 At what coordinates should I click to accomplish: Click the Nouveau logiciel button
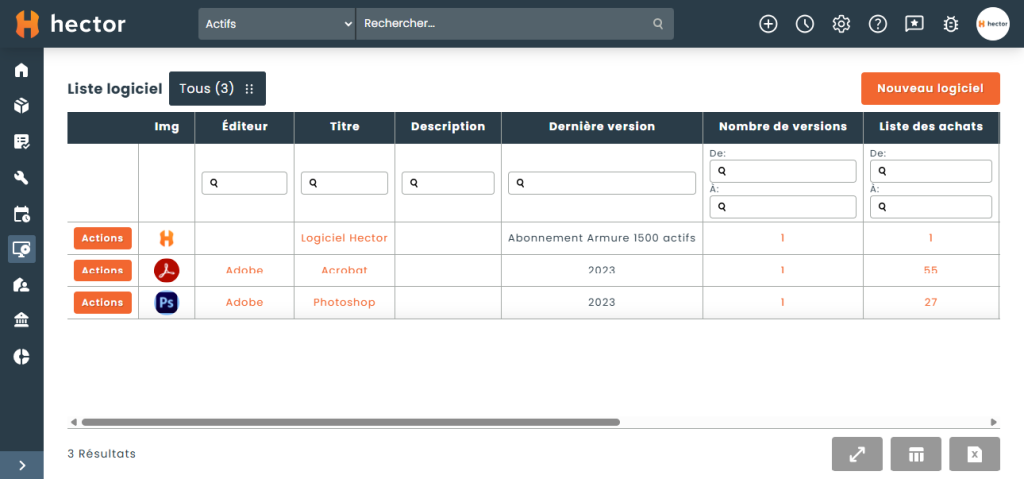click(931, 88)
